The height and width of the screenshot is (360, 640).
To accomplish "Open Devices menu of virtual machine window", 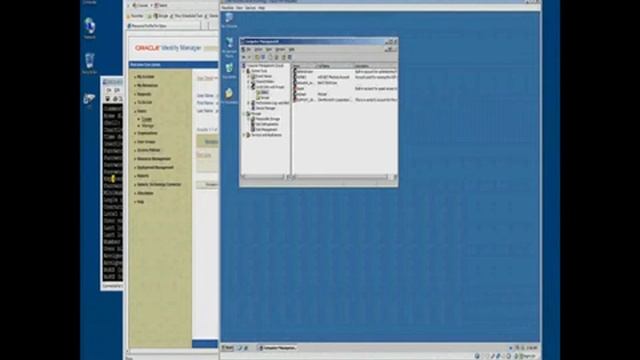I will coord(250,8).
